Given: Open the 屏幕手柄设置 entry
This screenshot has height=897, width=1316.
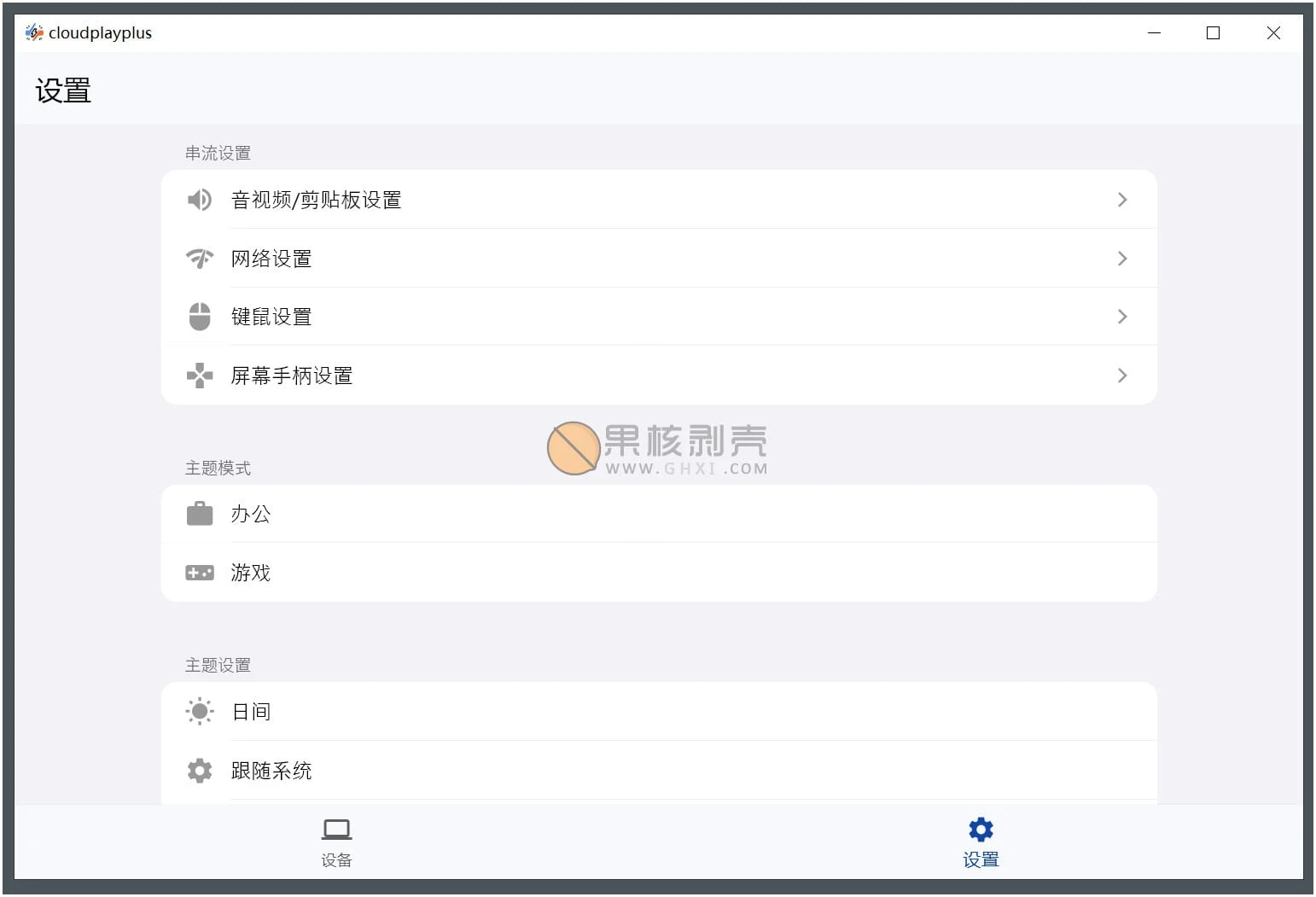Looking at the screenshot, I should click(x=1122, y=375).
